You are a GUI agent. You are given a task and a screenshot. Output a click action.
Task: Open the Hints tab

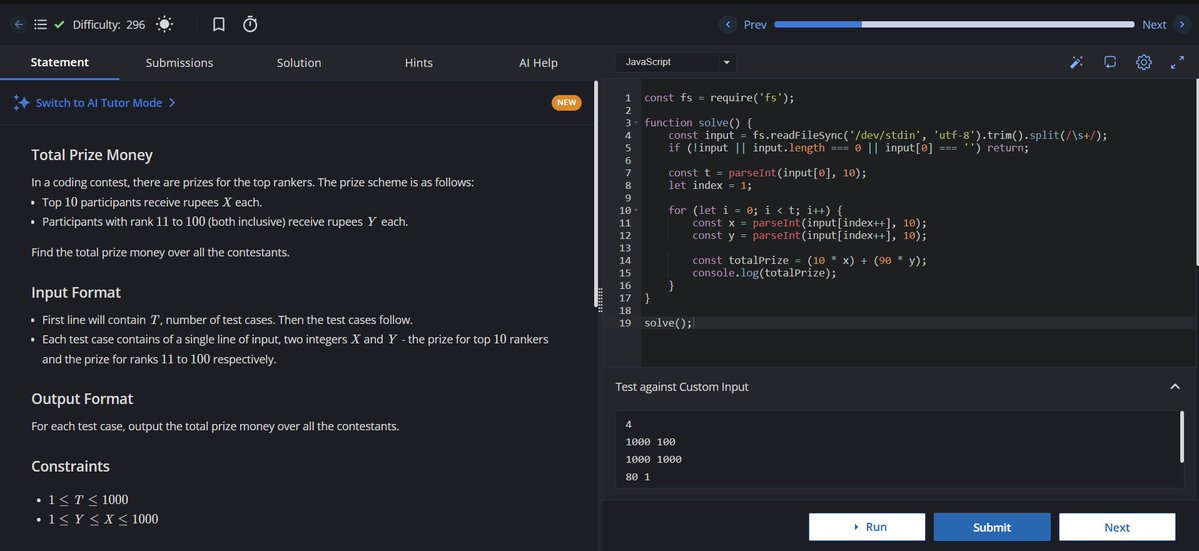418,63
